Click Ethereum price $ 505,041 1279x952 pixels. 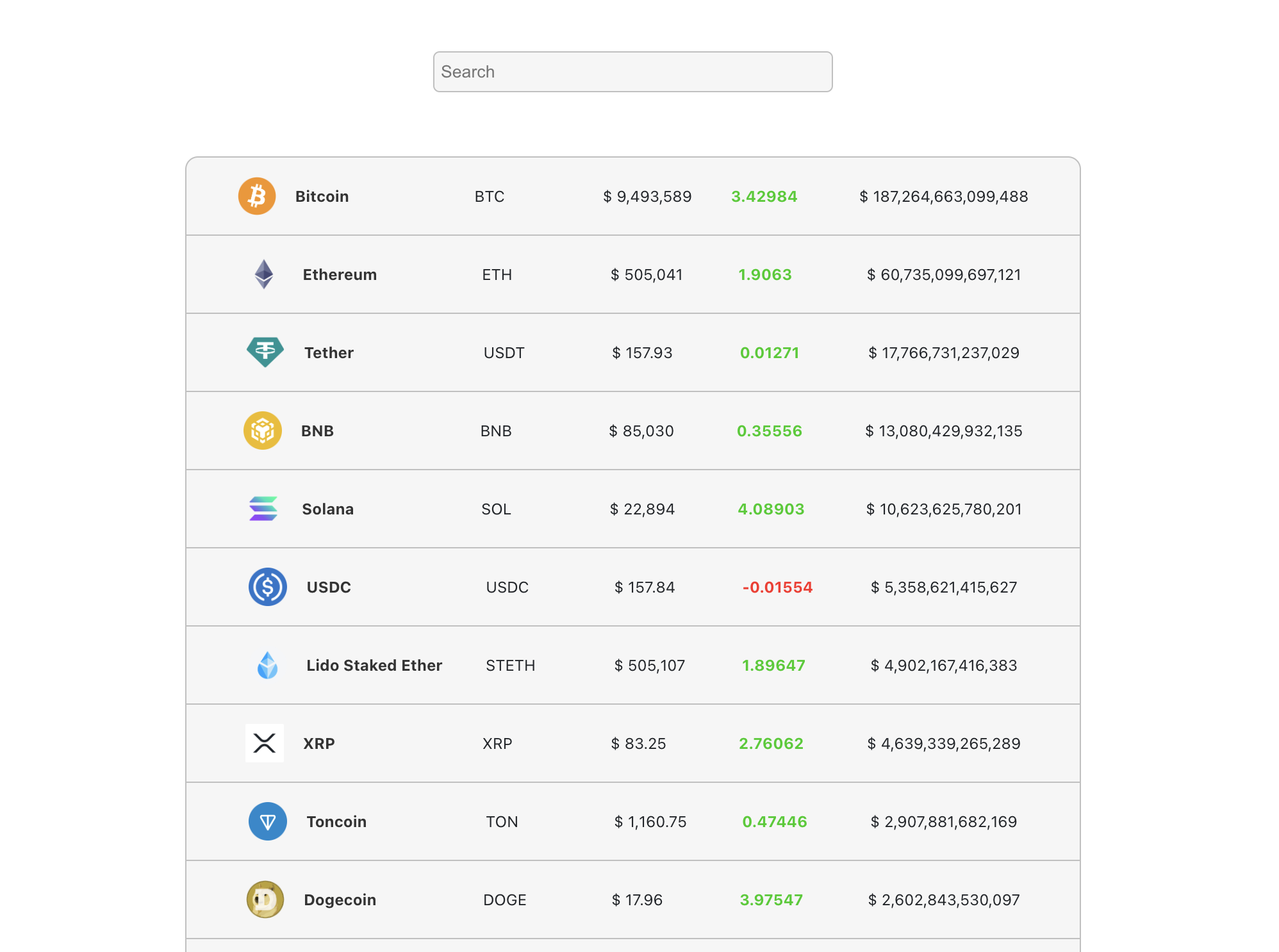click(647, 275)
